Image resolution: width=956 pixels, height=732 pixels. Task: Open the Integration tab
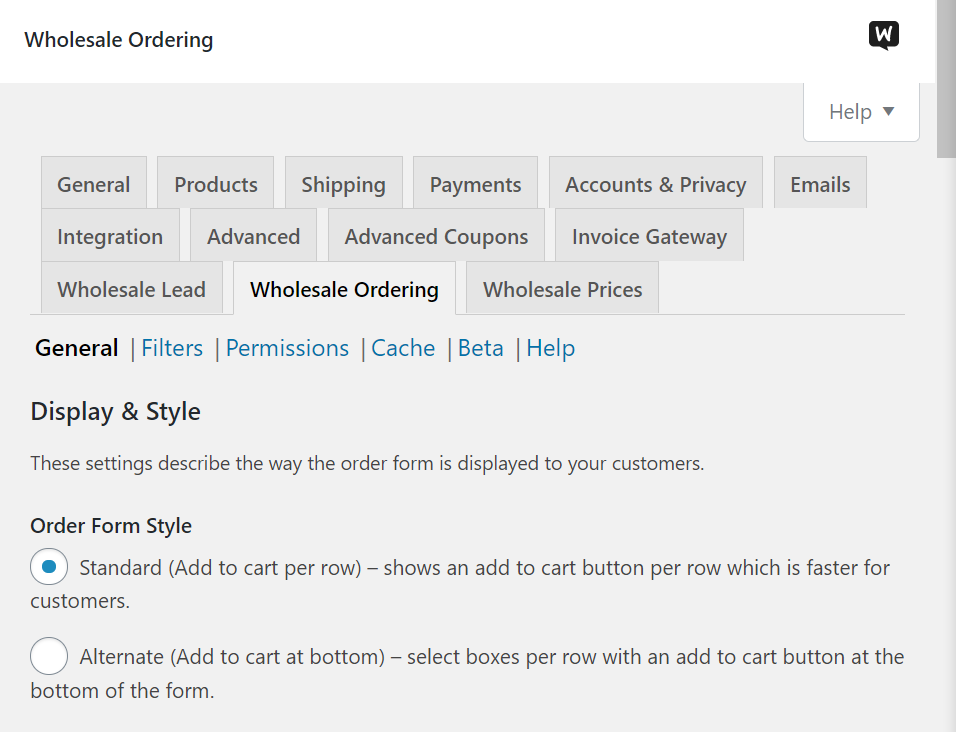click(110, 237)
